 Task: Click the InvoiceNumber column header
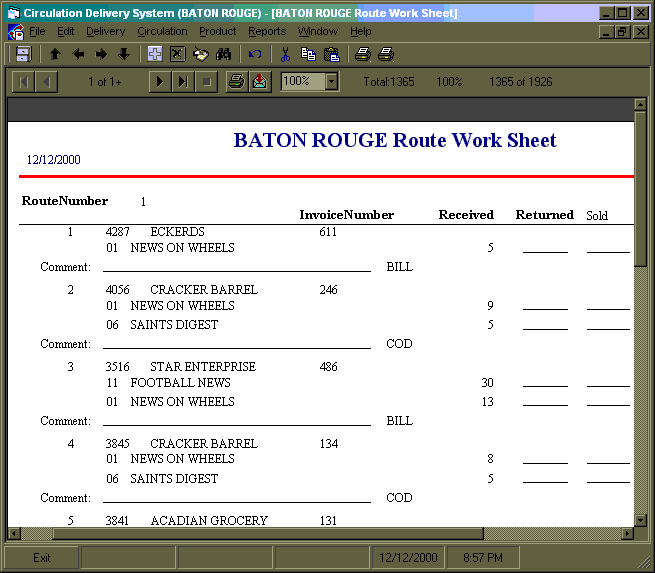(x=347, y=215)
